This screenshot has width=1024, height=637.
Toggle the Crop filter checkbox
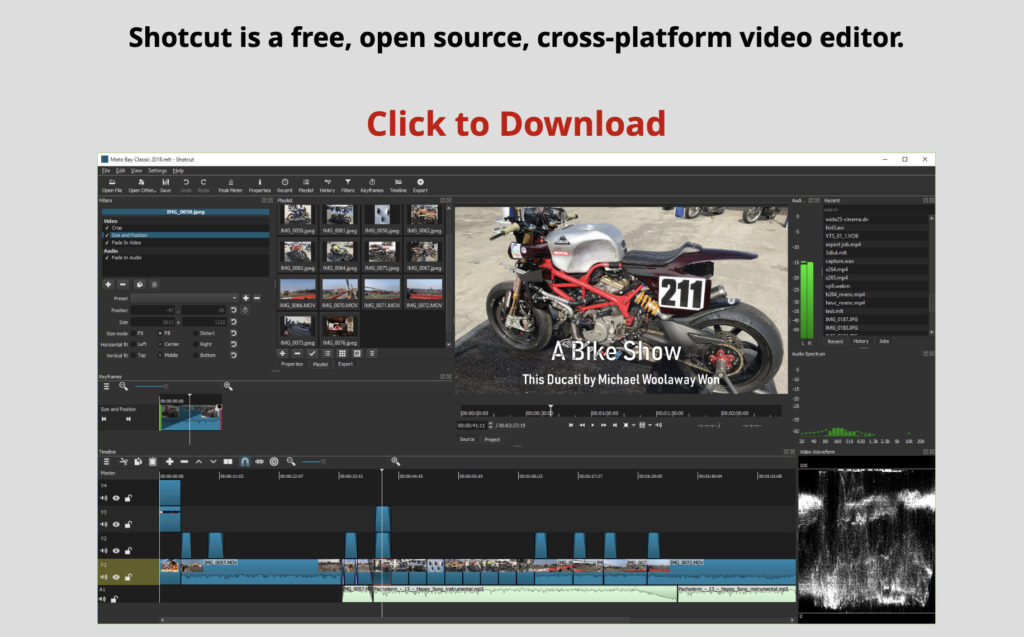click(x=107, y=228)
